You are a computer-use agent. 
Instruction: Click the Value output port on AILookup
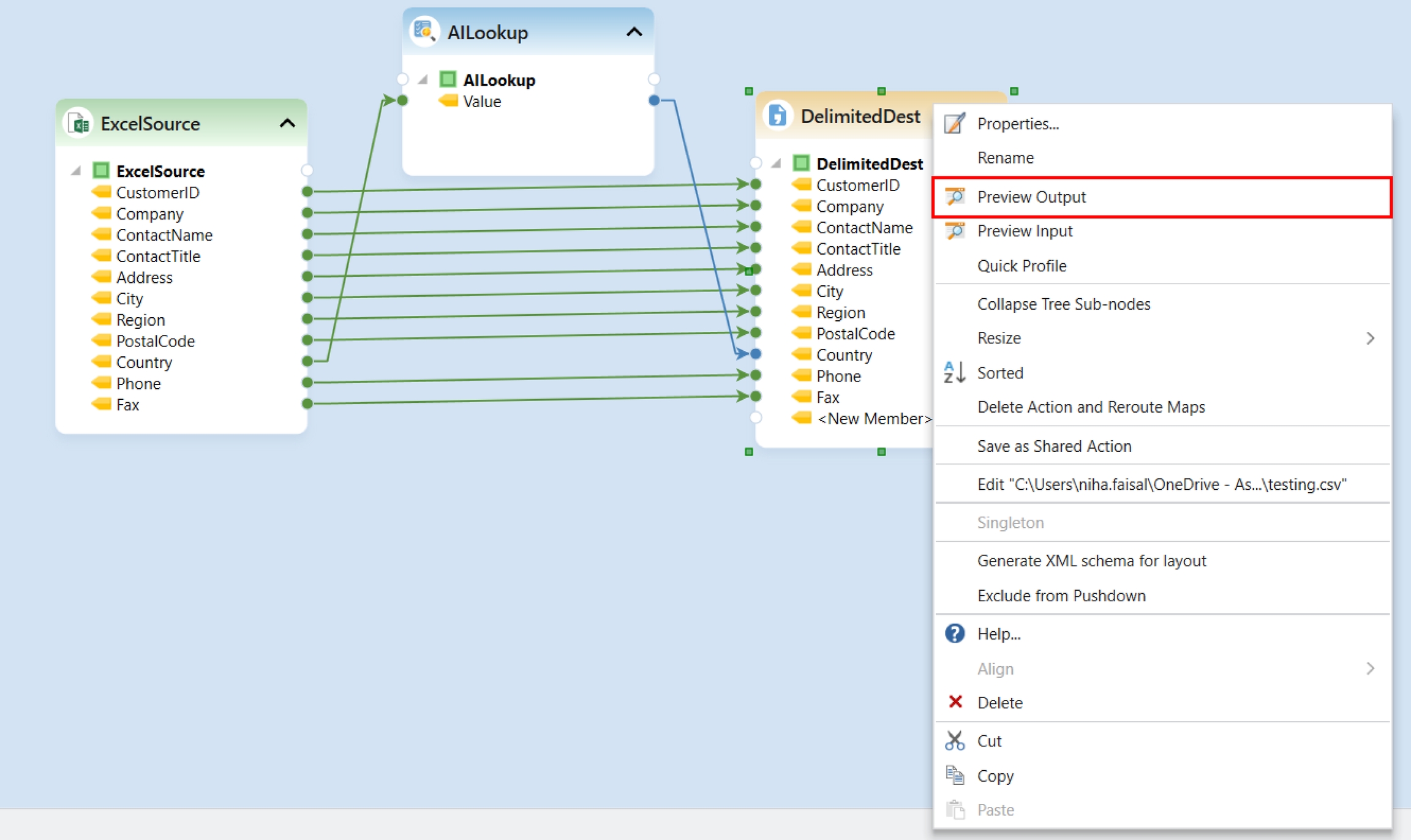pyautogui.click(x=654, y=100)
